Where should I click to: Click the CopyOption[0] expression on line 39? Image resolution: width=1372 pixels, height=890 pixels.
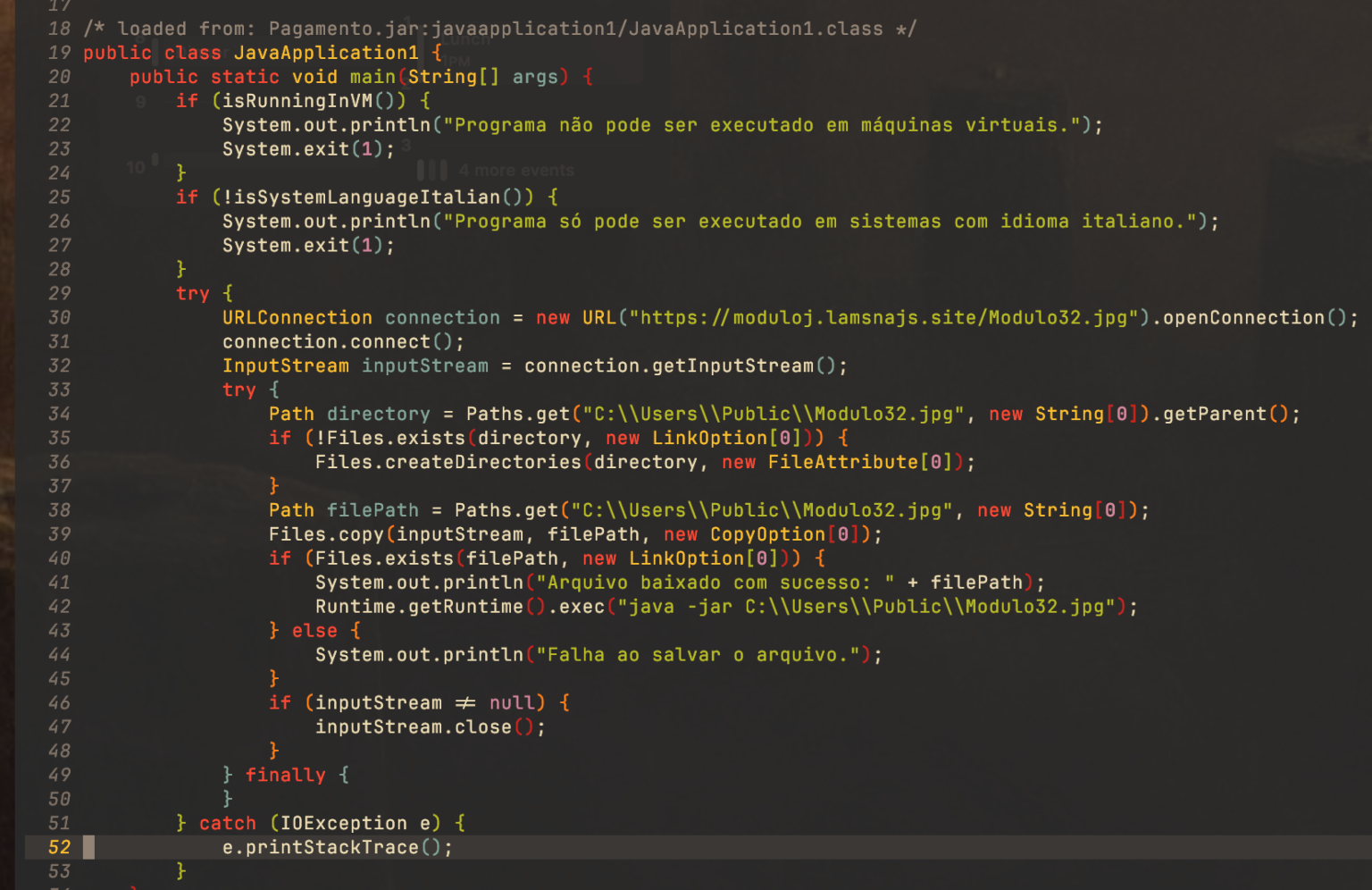[784, 535]
